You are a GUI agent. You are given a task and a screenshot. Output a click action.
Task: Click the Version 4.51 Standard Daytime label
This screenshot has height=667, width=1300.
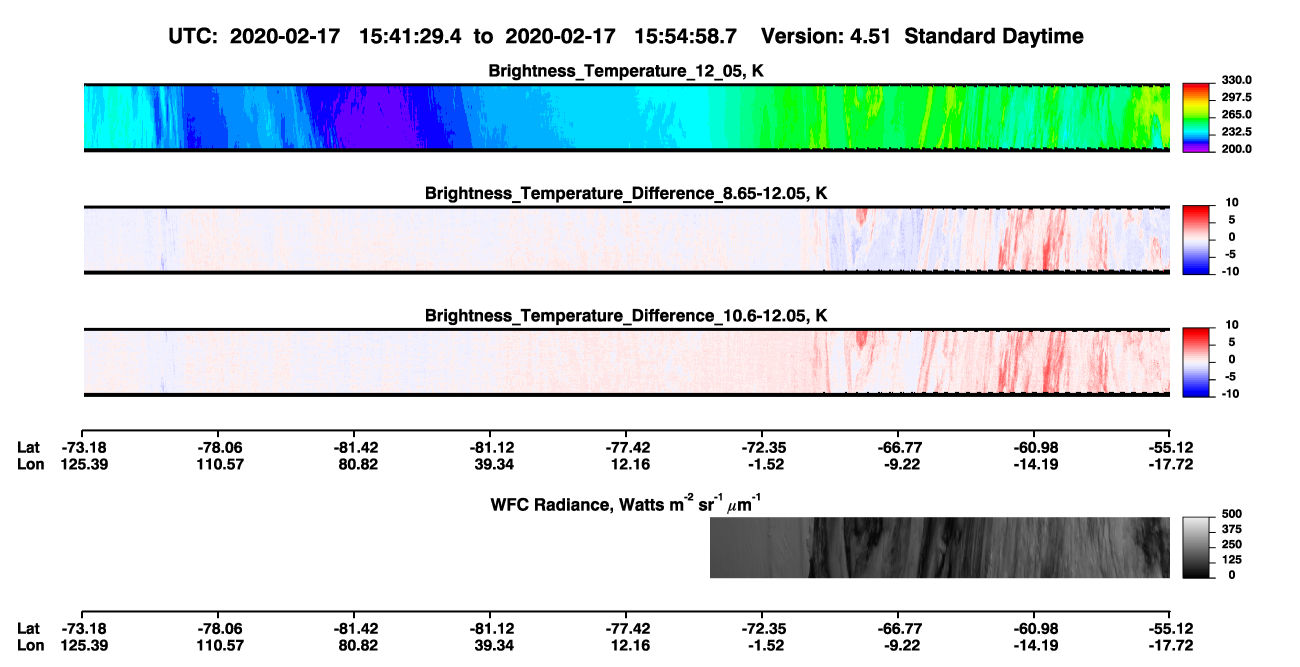922,36
